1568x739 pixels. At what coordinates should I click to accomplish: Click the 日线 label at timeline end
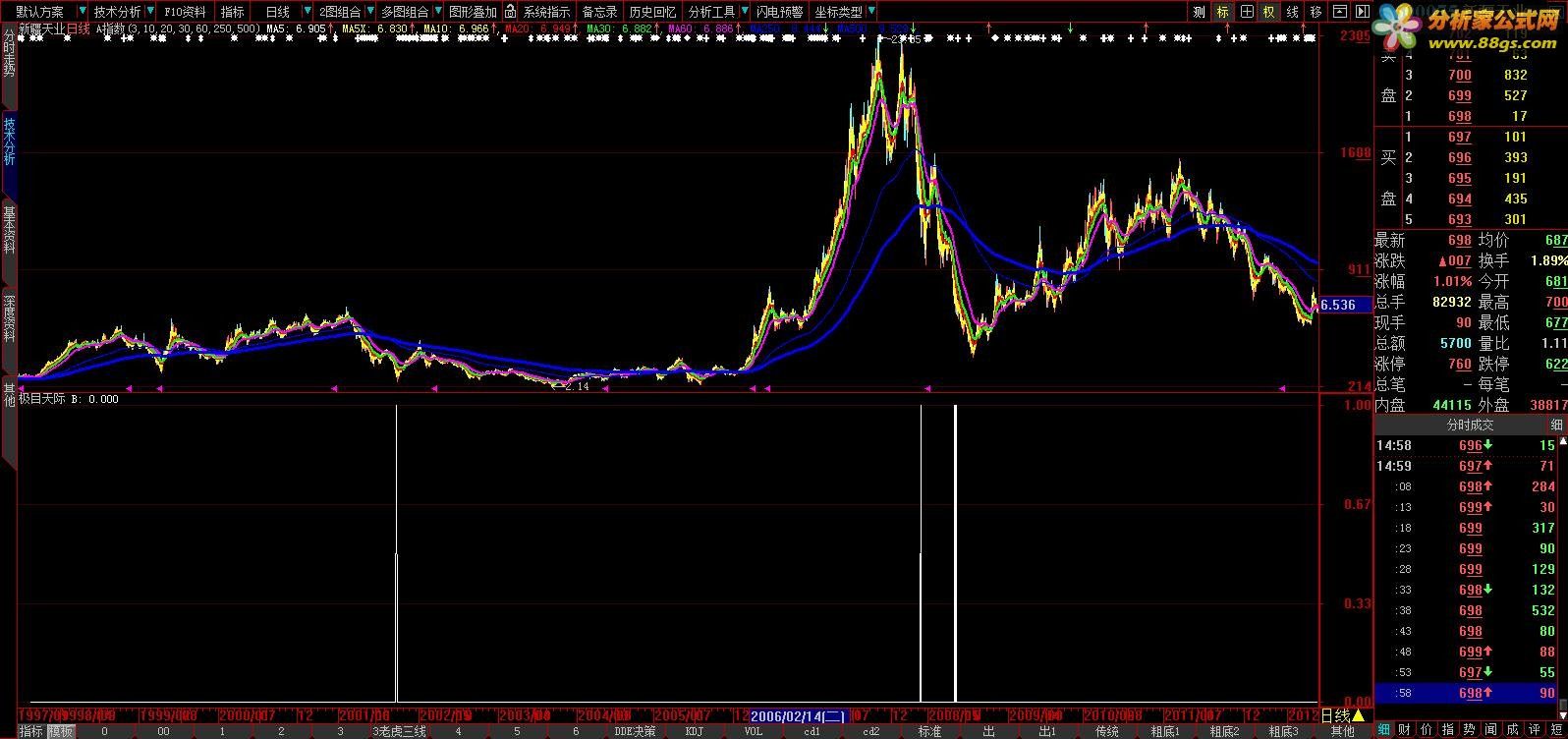tap(1336, 715)
